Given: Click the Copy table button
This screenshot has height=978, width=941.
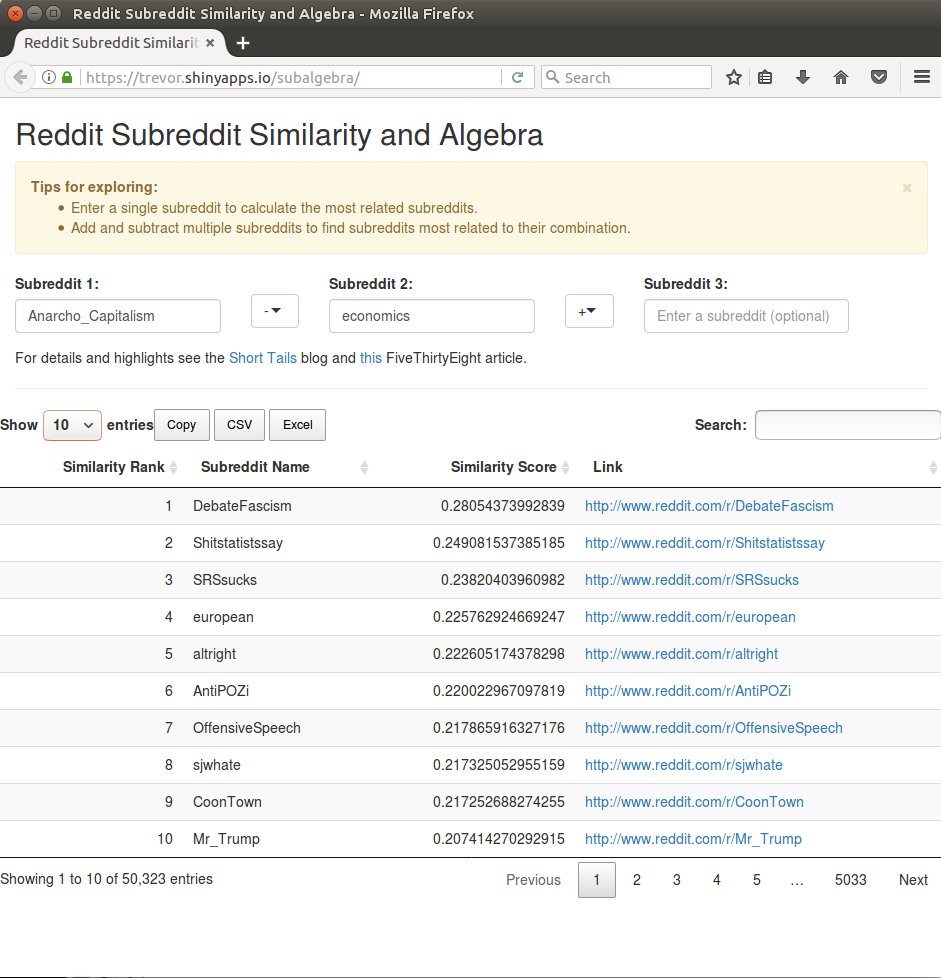Looking at the screenshot, I should [181, 425].
